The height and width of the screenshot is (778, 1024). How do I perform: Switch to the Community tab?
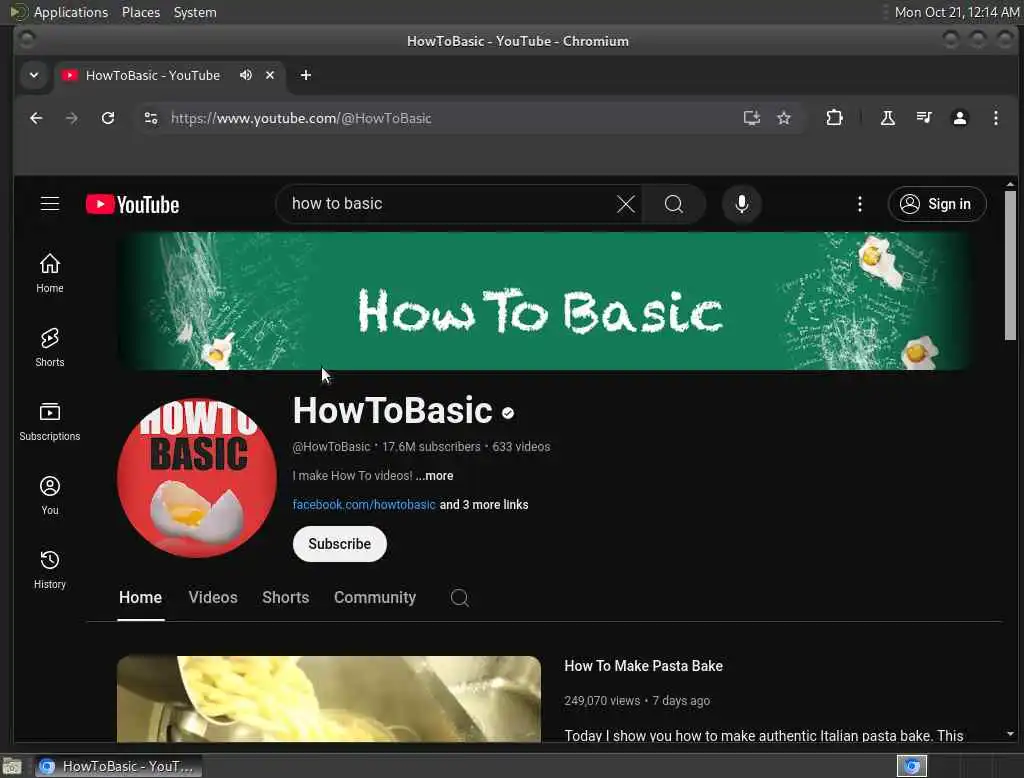(x=375, y=597)
